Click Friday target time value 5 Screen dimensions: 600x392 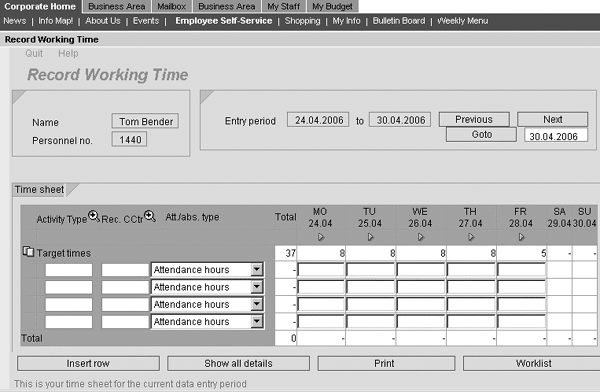point(522,253)
